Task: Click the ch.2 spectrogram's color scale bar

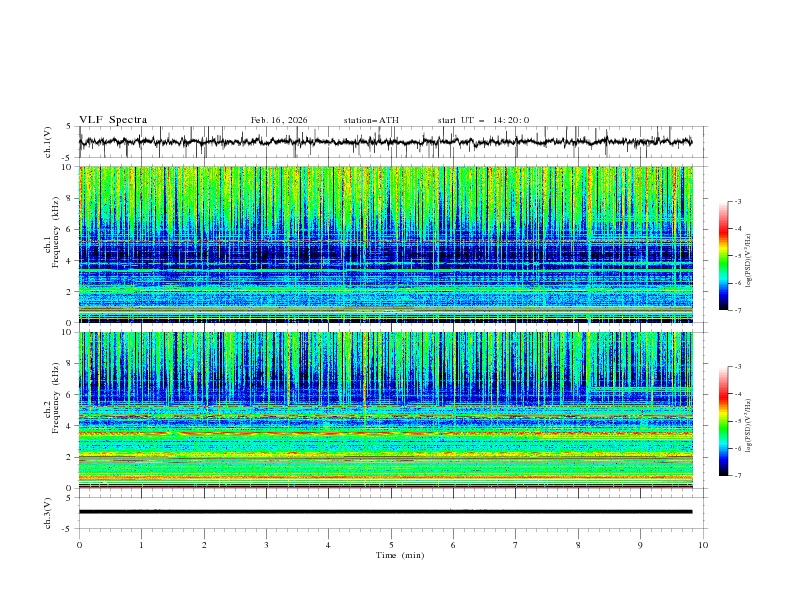Action: pyautogui.click(x=724, y=421)
